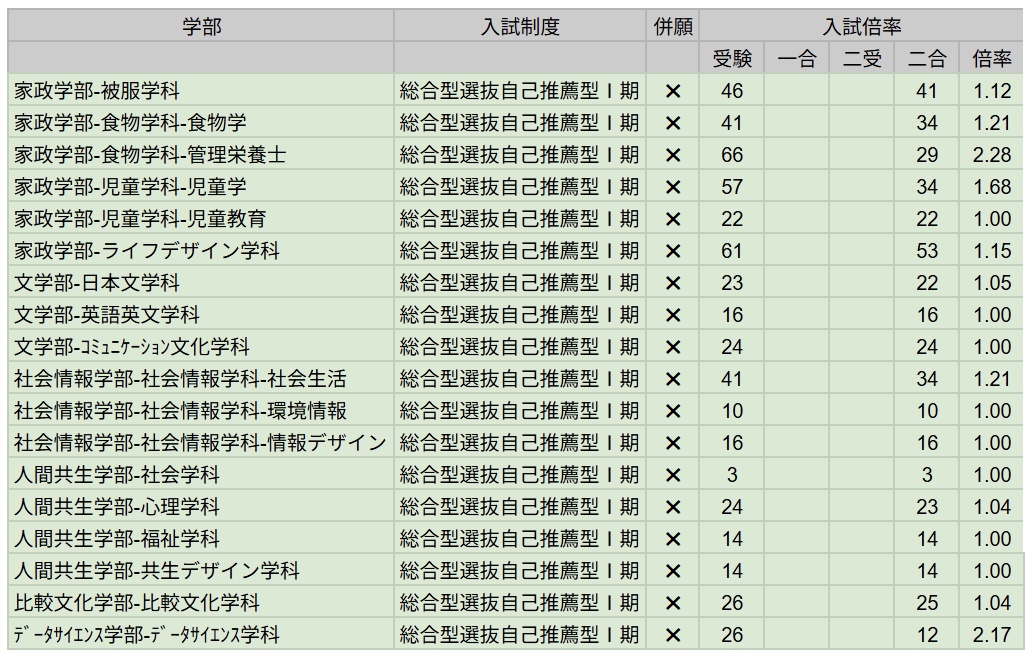This screenshot has height=654, width=1030.
Task: Click the × mark in 社会情報学科-環境情報 row
Action: 673,411
